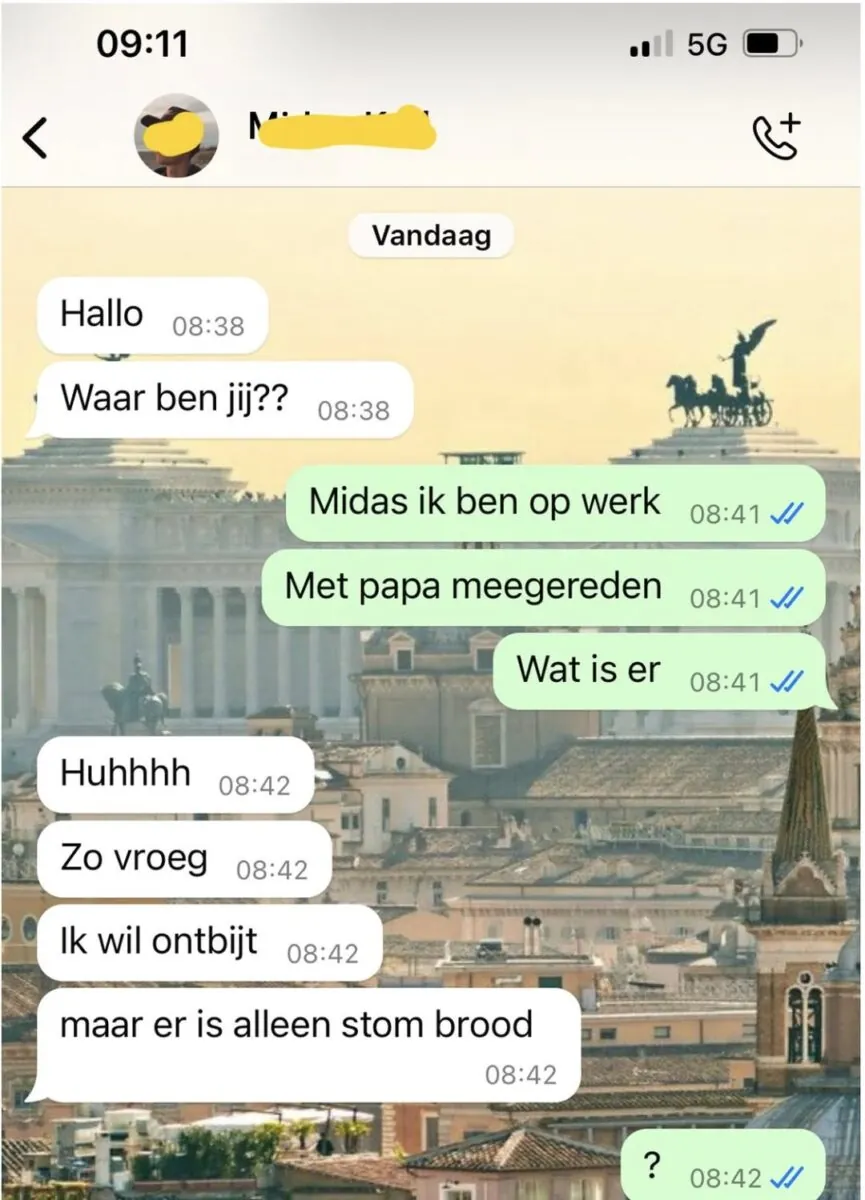The height and width of the screenshot is (1200, 865).
Task: Start a call with the phone plus icon
Action: [x=776, y=136]
